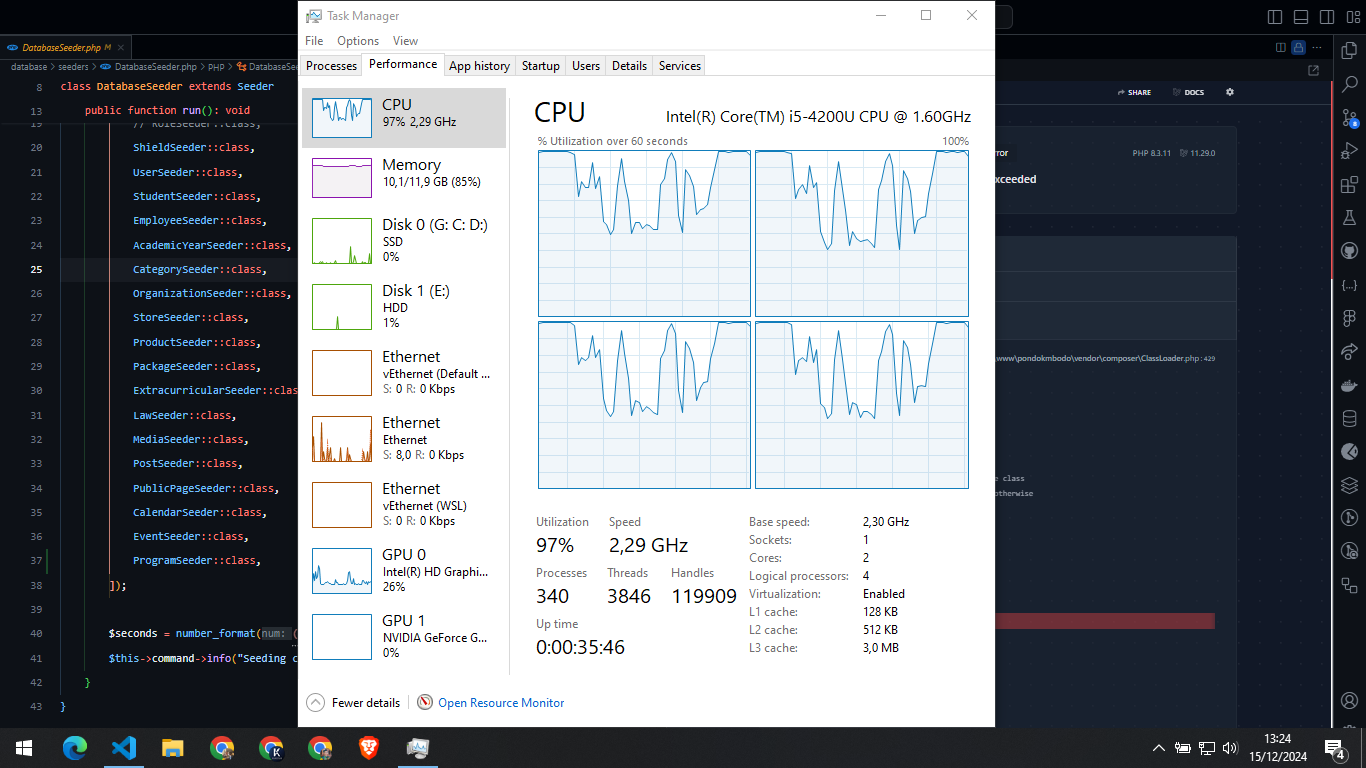Select the CPU resource in Task Manager

coord(404,118)
